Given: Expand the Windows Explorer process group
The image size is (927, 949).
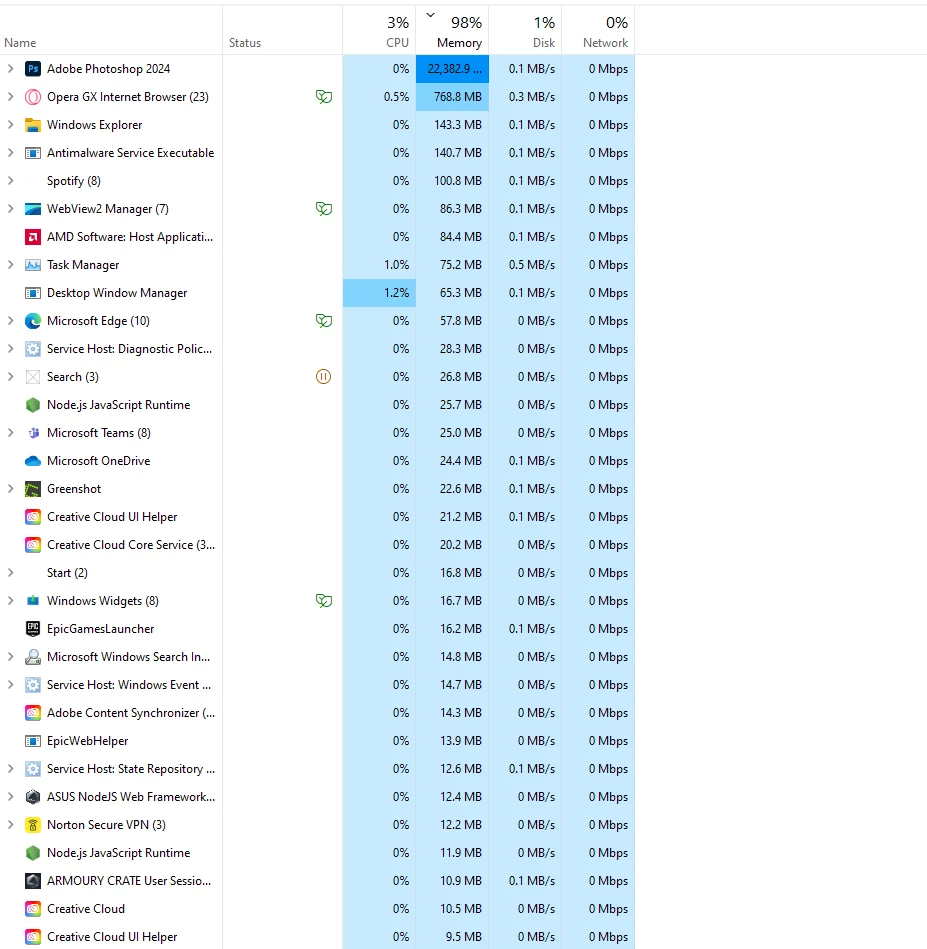Looking at the screenshot, I should coord(10,125).
